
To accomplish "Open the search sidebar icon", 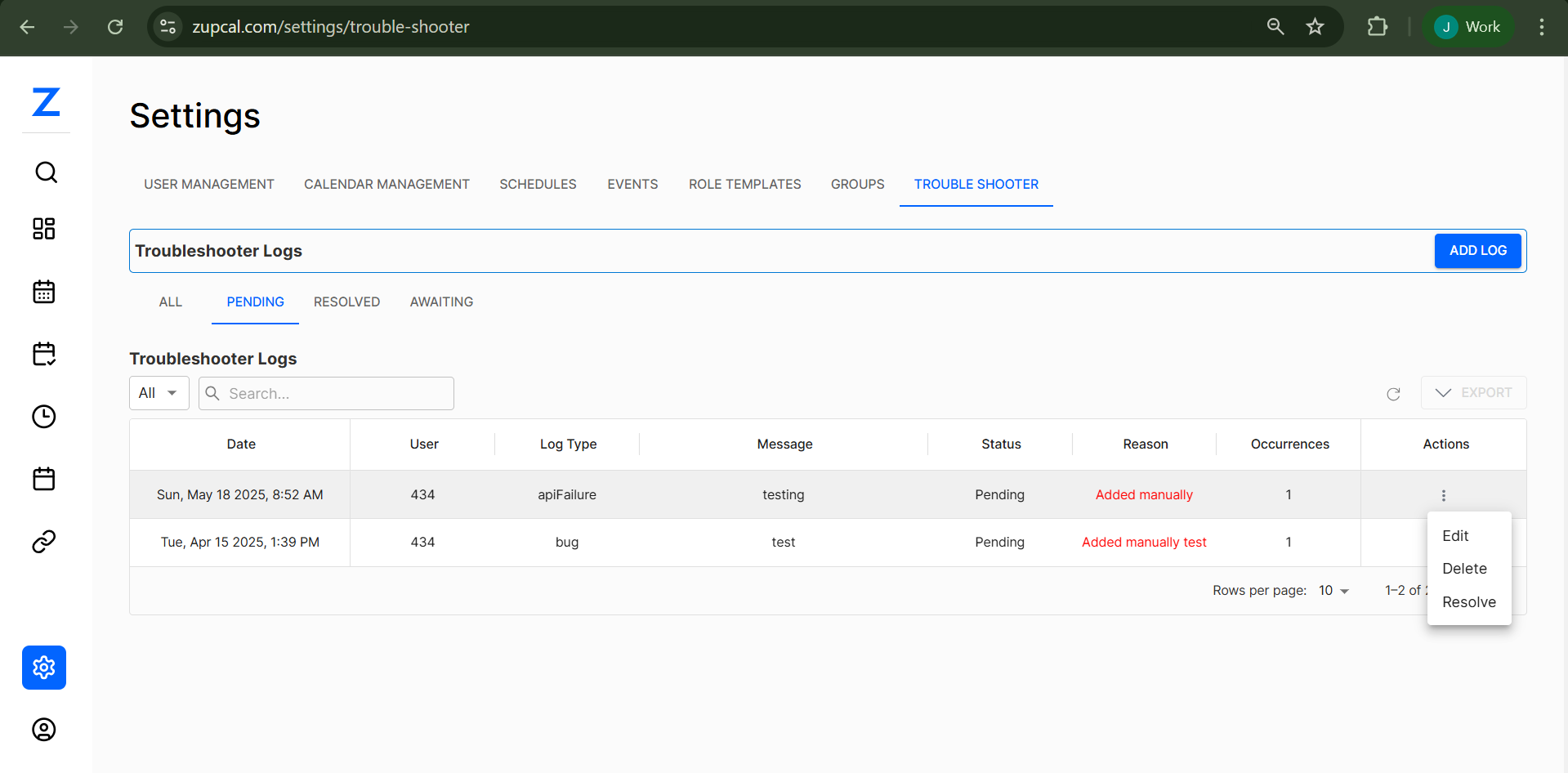I will 44,172.
